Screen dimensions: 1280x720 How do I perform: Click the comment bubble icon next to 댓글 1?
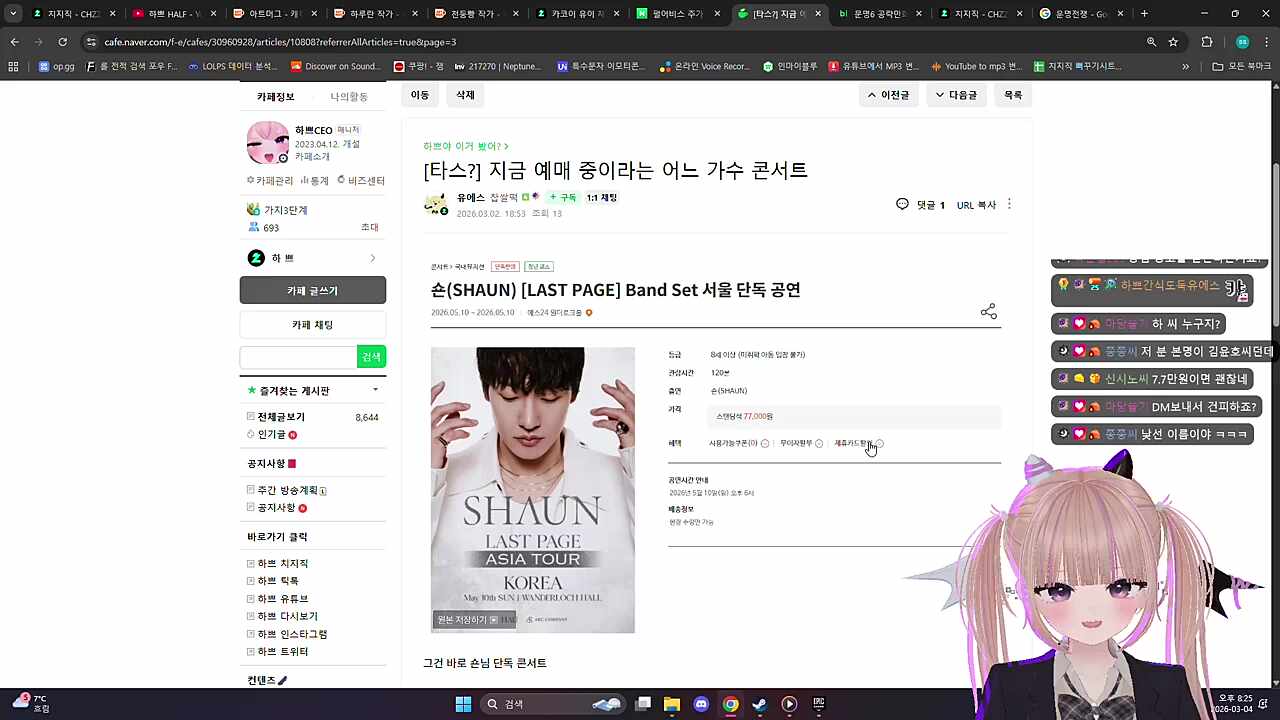click(x=903, y=204)
